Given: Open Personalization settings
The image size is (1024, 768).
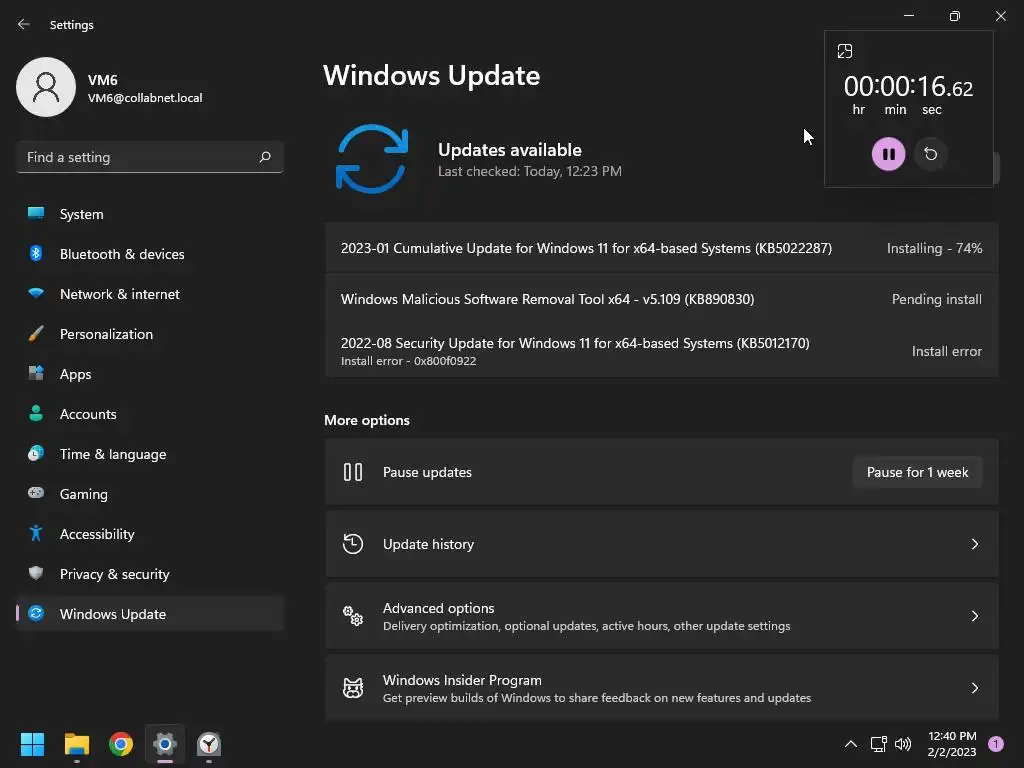Looking at the screenshot, I should click(150, 334).
